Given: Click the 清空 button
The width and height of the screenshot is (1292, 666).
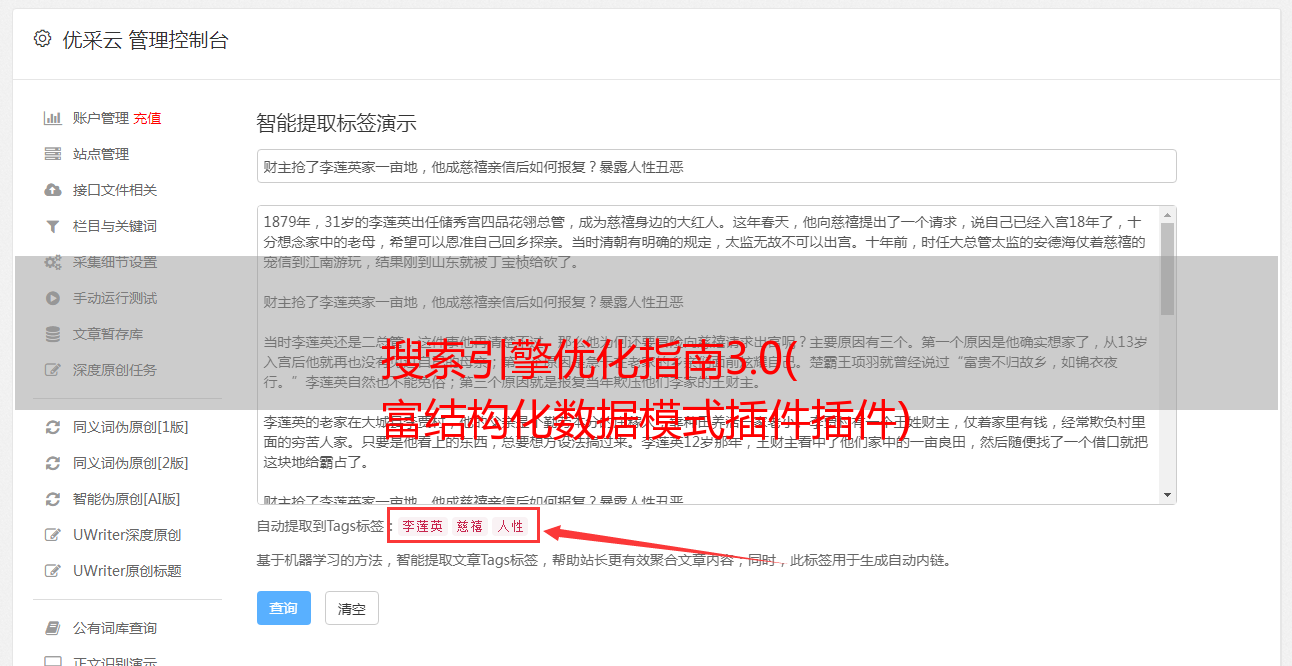Looking at the screenshot, I should (352, 608).
